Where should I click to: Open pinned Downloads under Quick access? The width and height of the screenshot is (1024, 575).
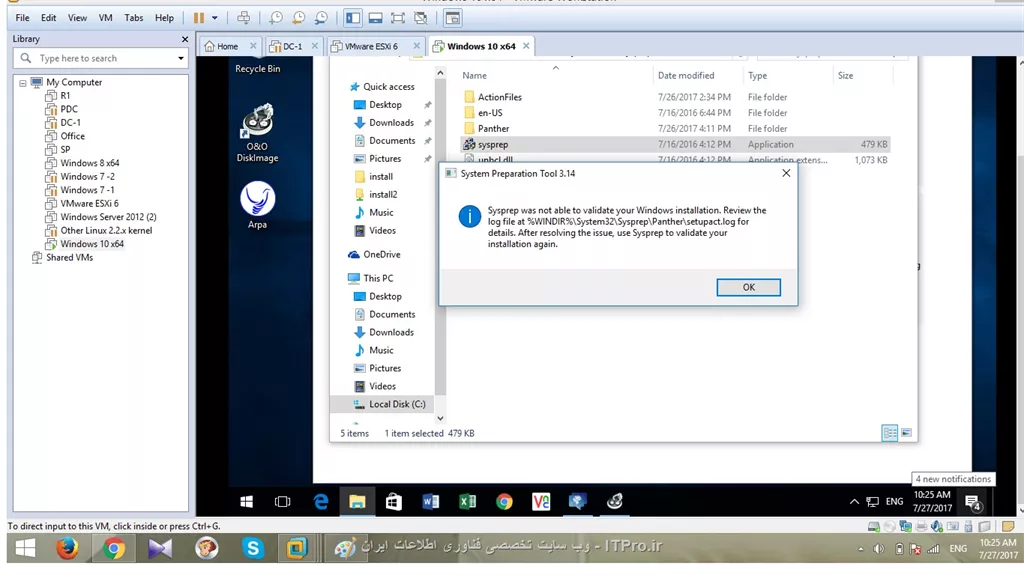pyautogui.click(x=391, y=123)
